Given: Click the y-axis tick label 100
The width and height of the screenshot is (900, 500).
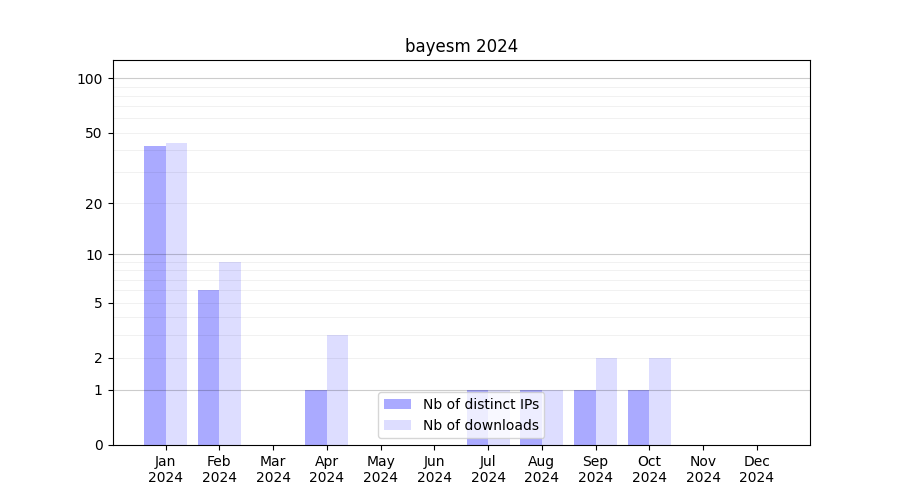Looking at the screenshot, I should point(89,79).
